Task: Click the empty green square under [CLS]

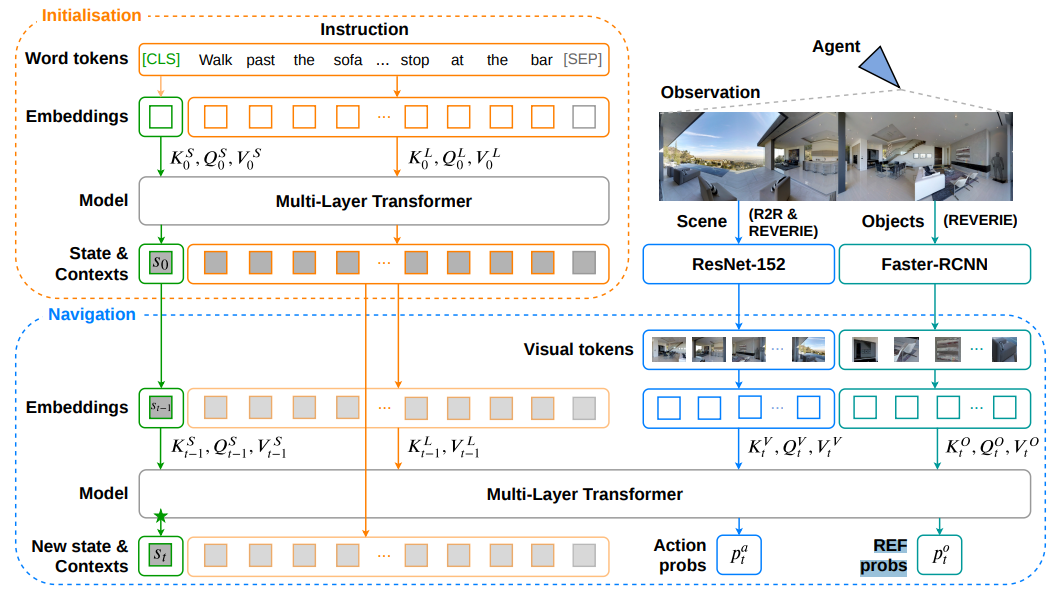Action: 160,117
